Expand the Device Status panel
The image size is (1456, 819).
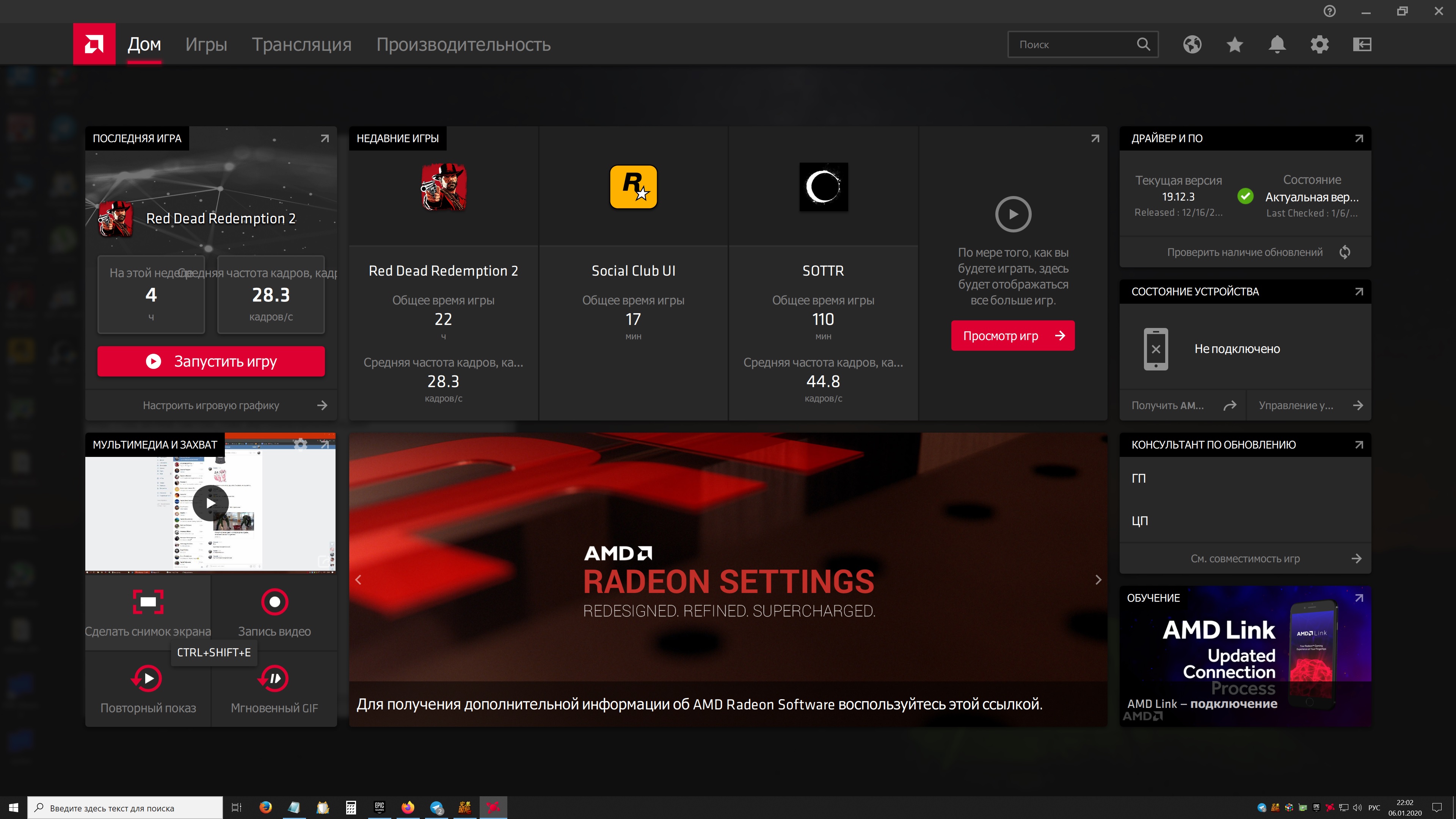pyautogui.click(x=1359, y=292)
